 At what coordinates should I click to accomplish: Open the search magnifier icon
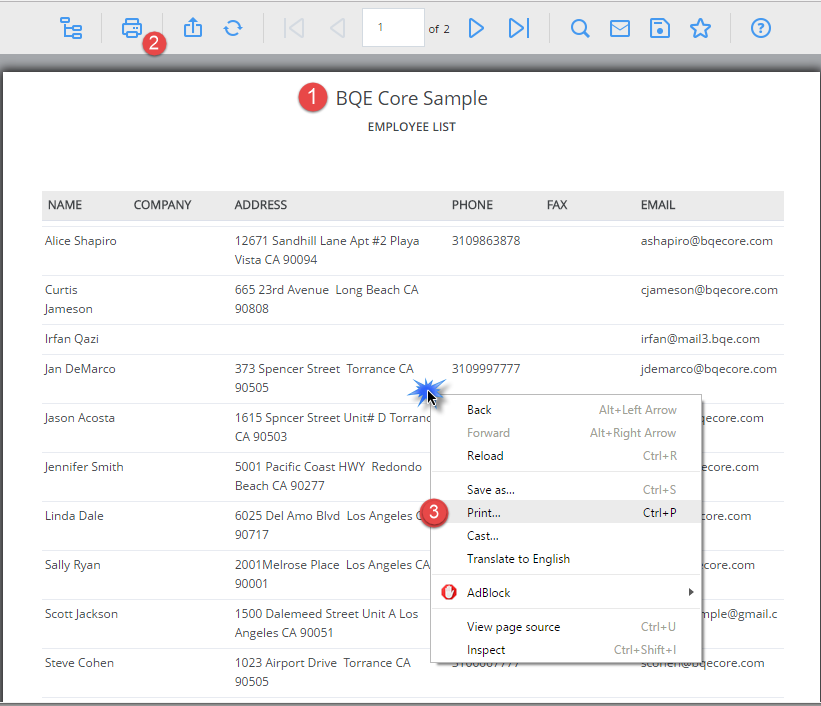tap(580, 28)
